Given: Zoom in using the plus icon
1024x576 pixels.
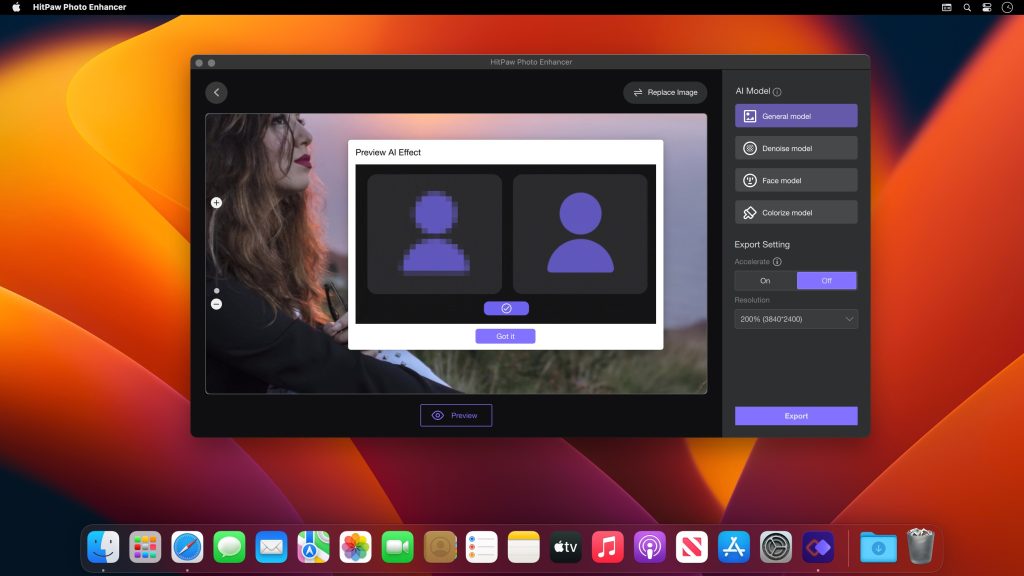Looking at the screenshot, I should pyautogui.click(x=216, y=202).
